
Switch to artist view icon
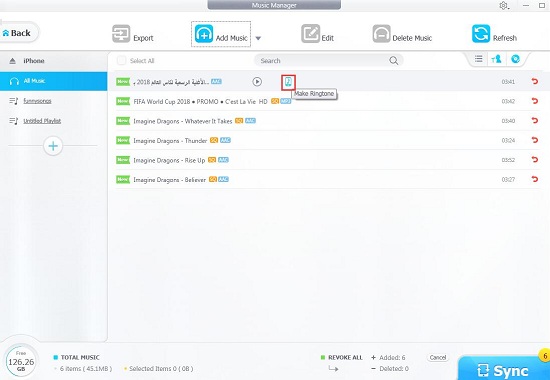point(496,59)
